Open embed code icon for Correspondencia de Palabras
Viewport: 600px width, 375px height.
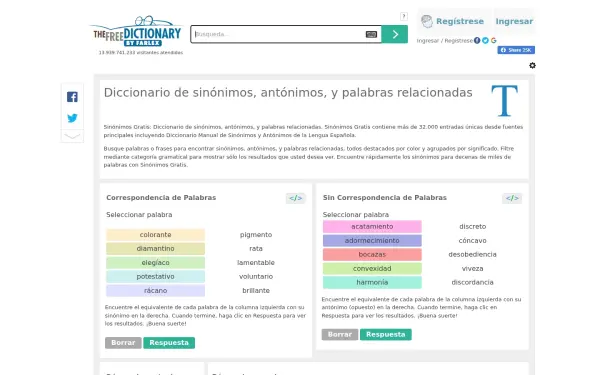pos(295,198)
